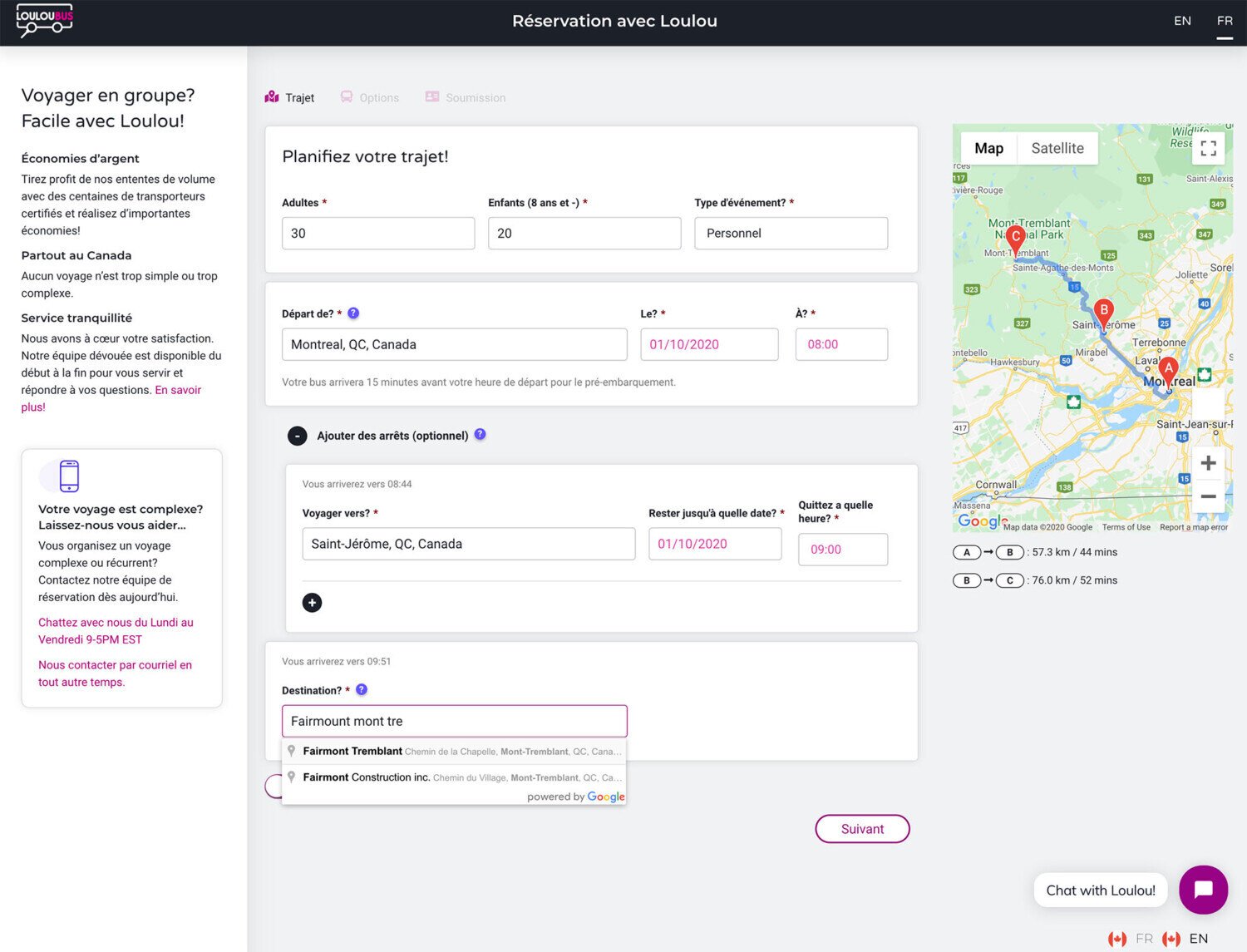Click the LoulouBus logo
Image resolution: width=1247 pixels, height=952 pixels.
45,21
